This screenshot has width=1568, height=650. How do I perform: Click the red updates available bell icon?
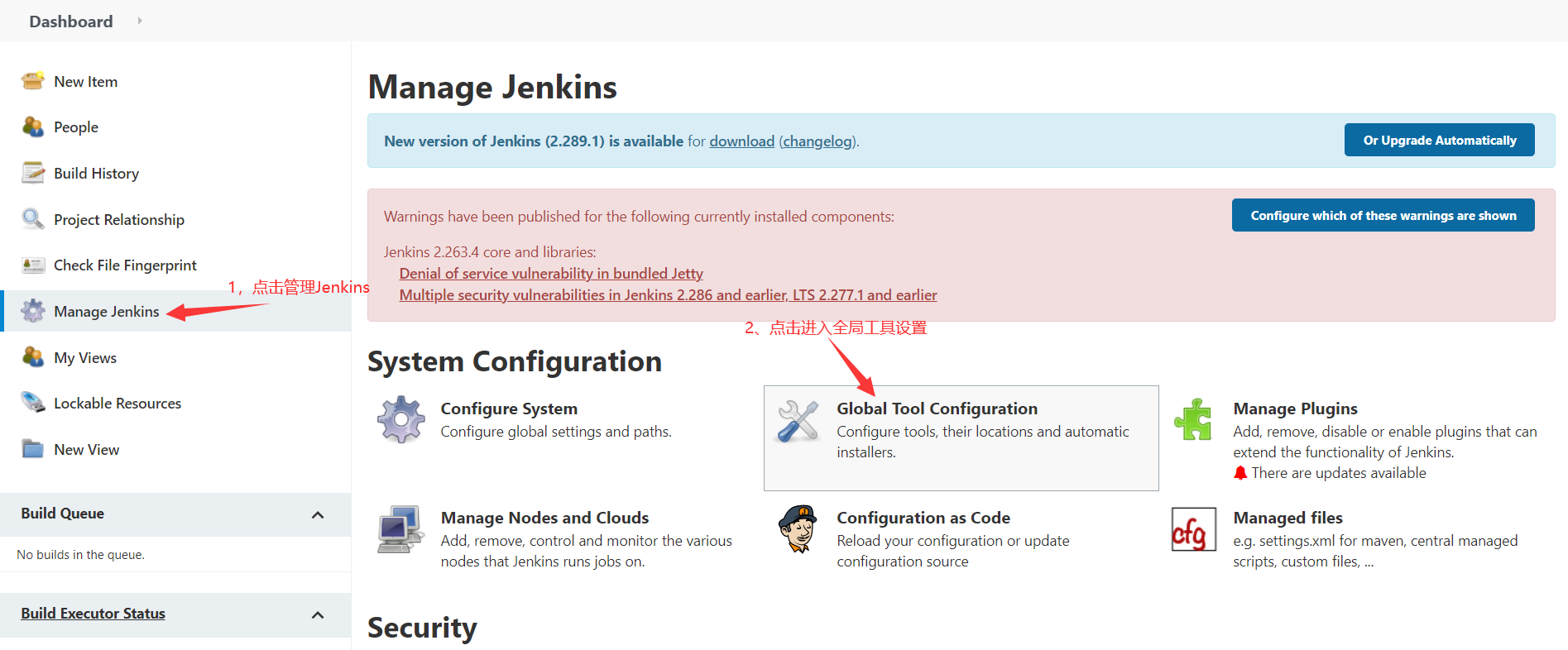[x=1240, y=473]
